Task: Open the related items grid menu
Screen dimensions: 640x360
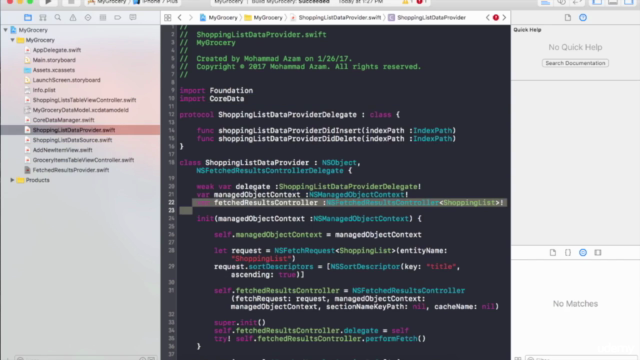Action: [168, 18]
